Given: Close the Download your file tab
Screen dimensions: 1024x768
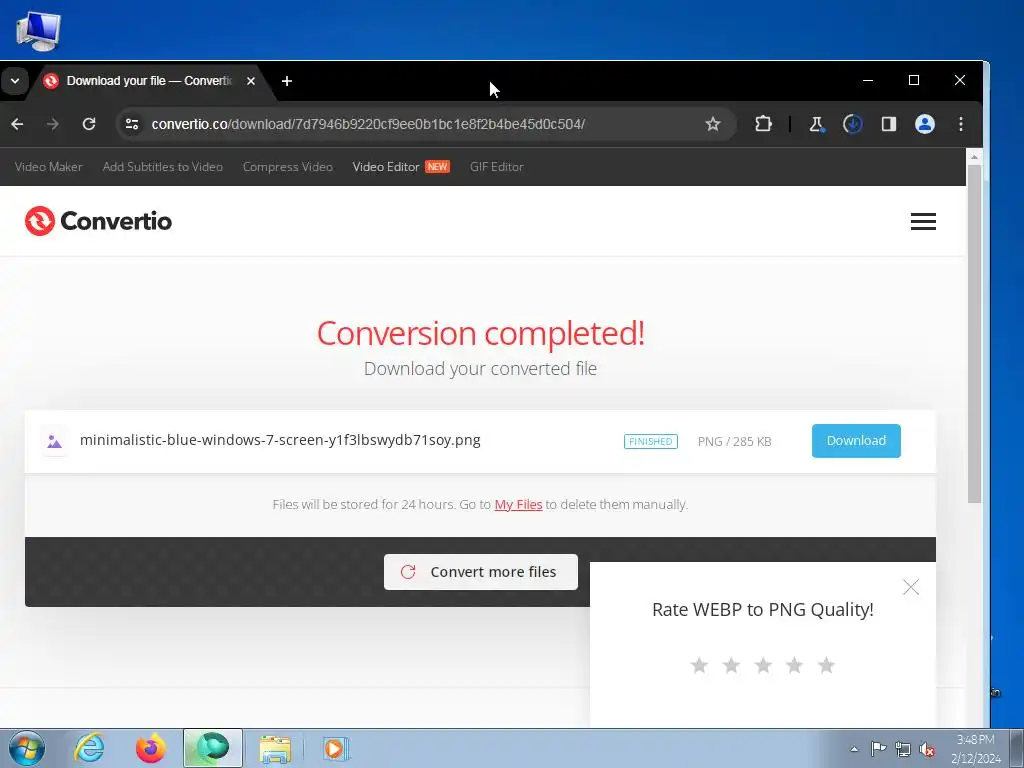Looking at the screenshot, I should pos(251,81).
